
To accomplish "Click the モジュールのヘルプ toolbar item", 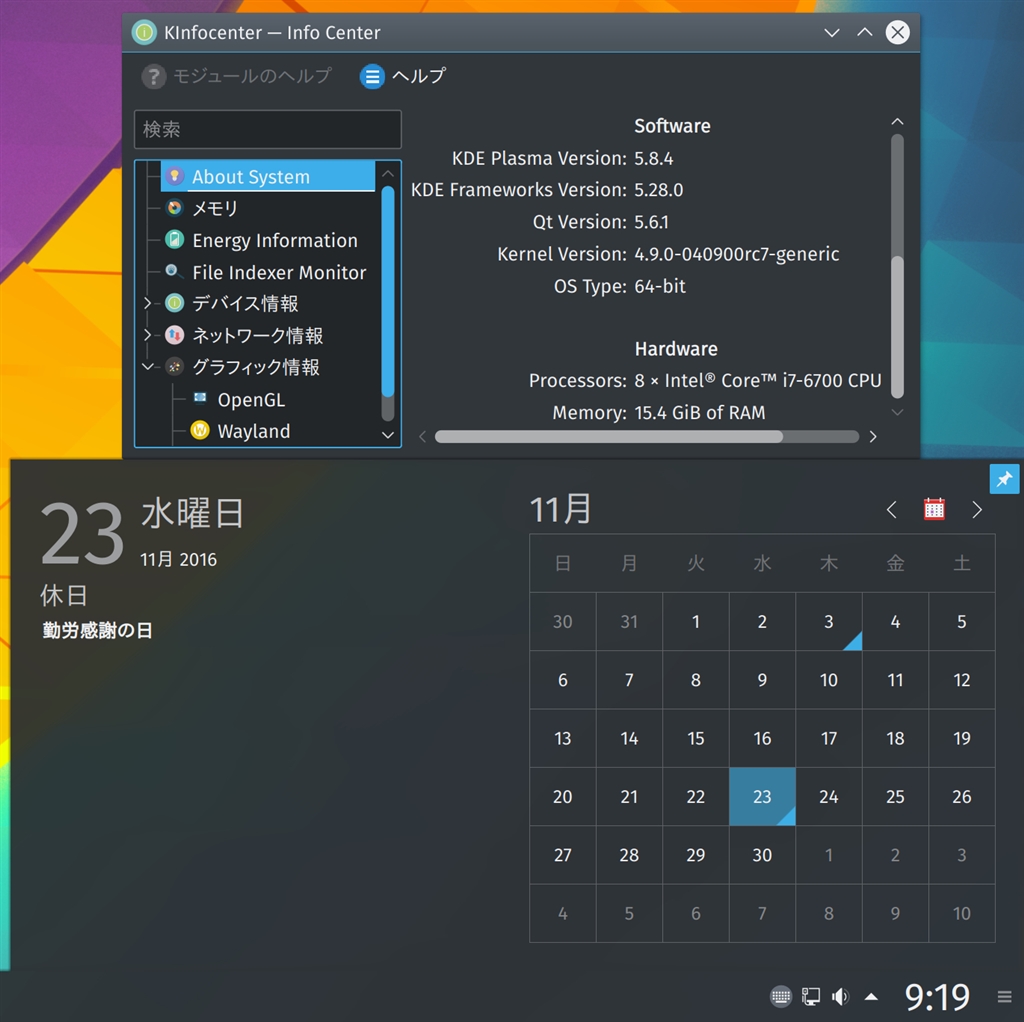I will point(236,76).
